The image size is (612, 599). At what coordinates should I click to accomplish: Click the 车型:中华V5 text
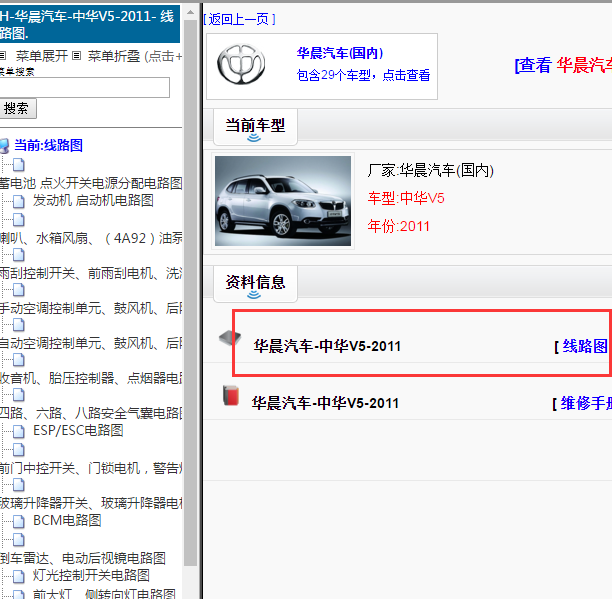[406, 198]
